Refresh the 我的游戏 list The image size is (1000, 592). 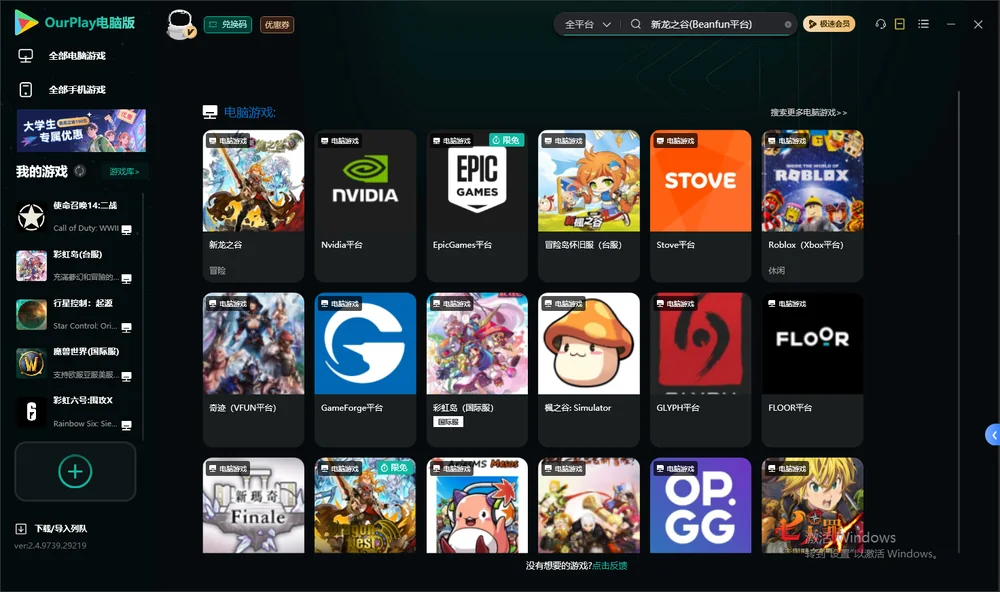coord(80,171)
